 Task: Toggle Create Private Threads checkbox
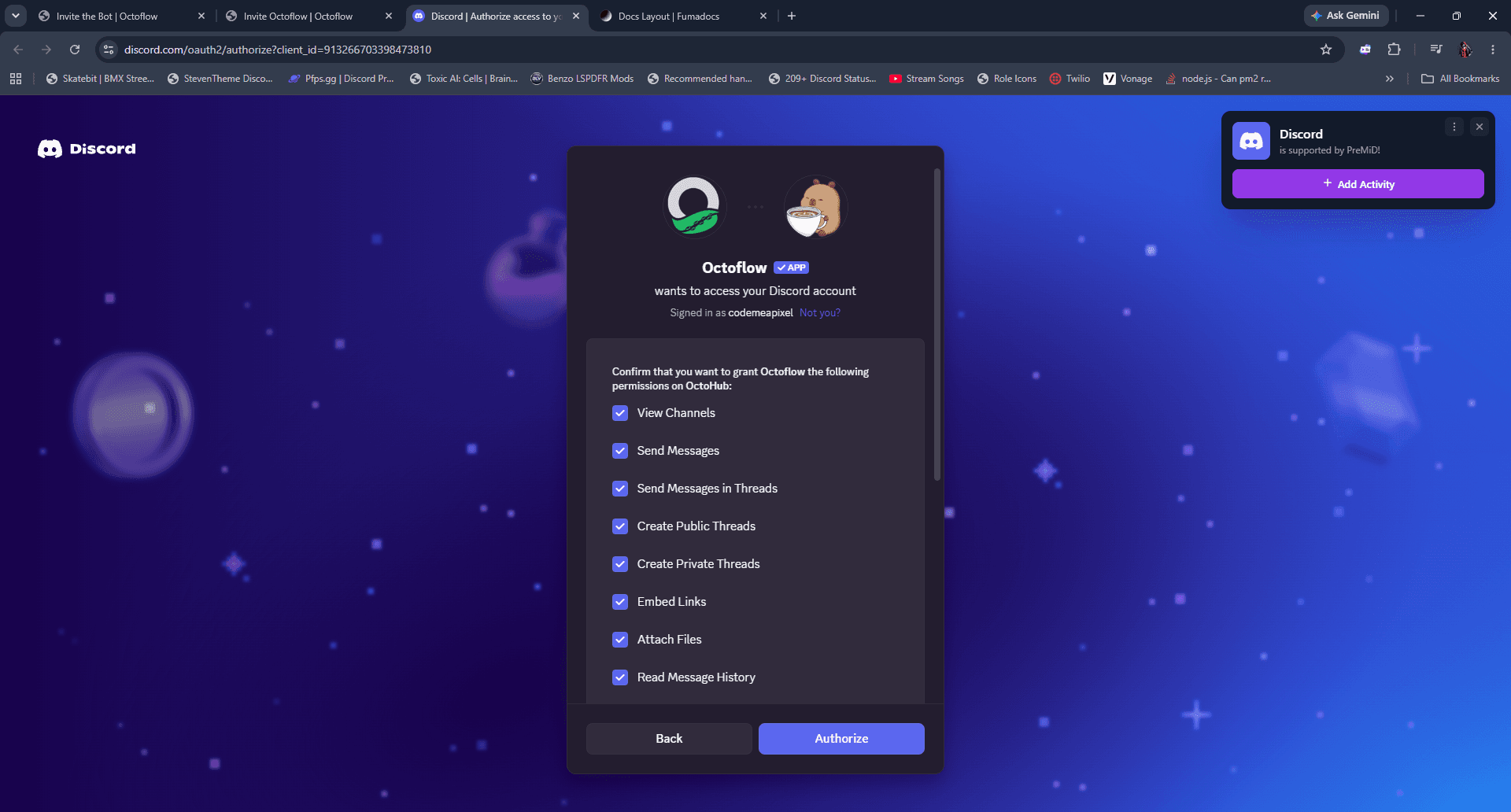coord(620,564)
